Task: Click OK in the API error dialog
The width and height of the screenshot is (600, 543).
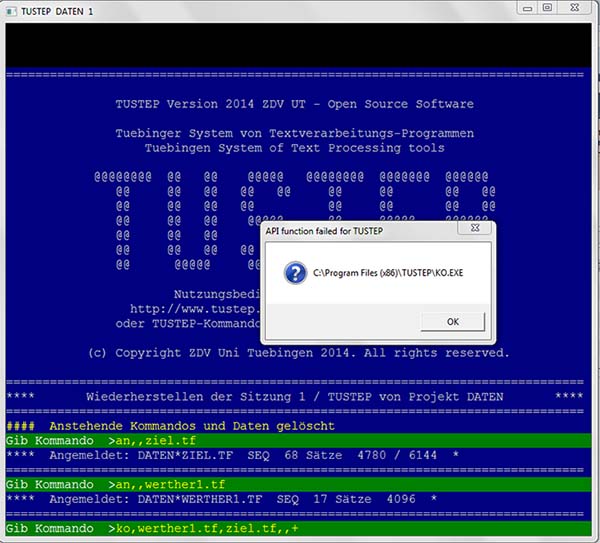Action: (452, 322)
